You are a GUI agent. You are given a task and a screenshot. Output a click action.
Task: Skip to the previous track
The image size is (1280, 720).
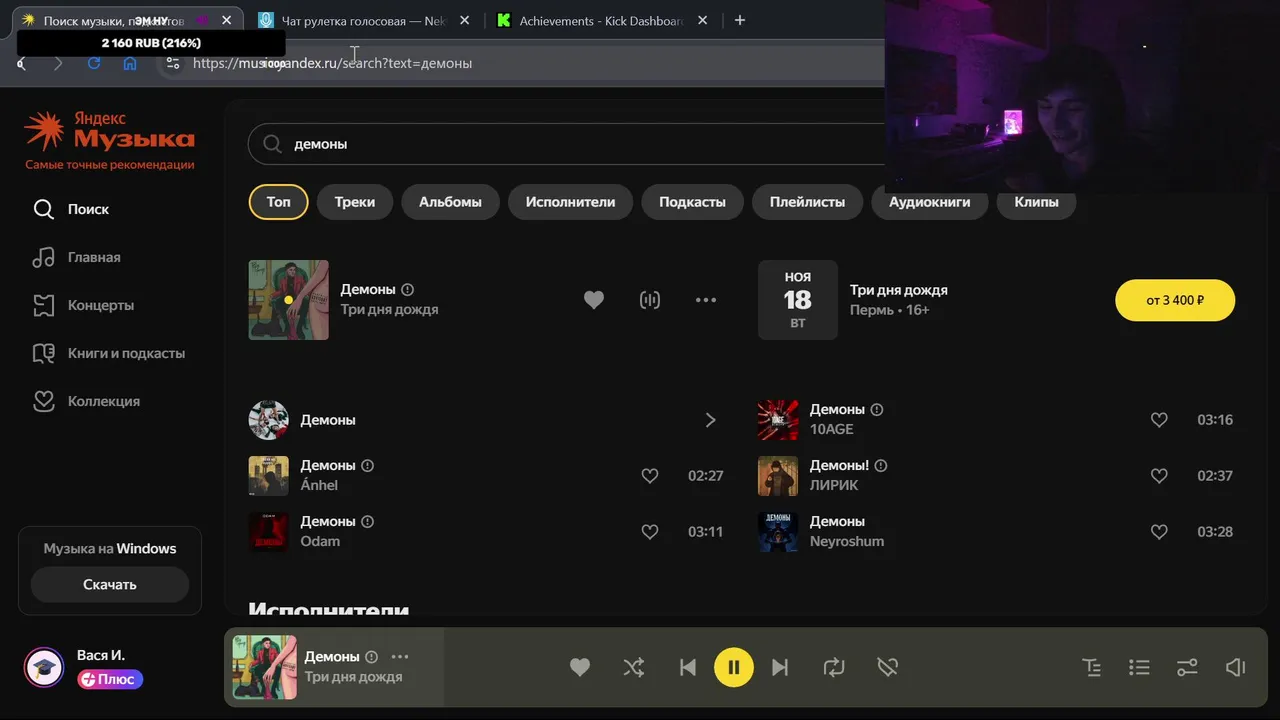(x=688, y=667)
